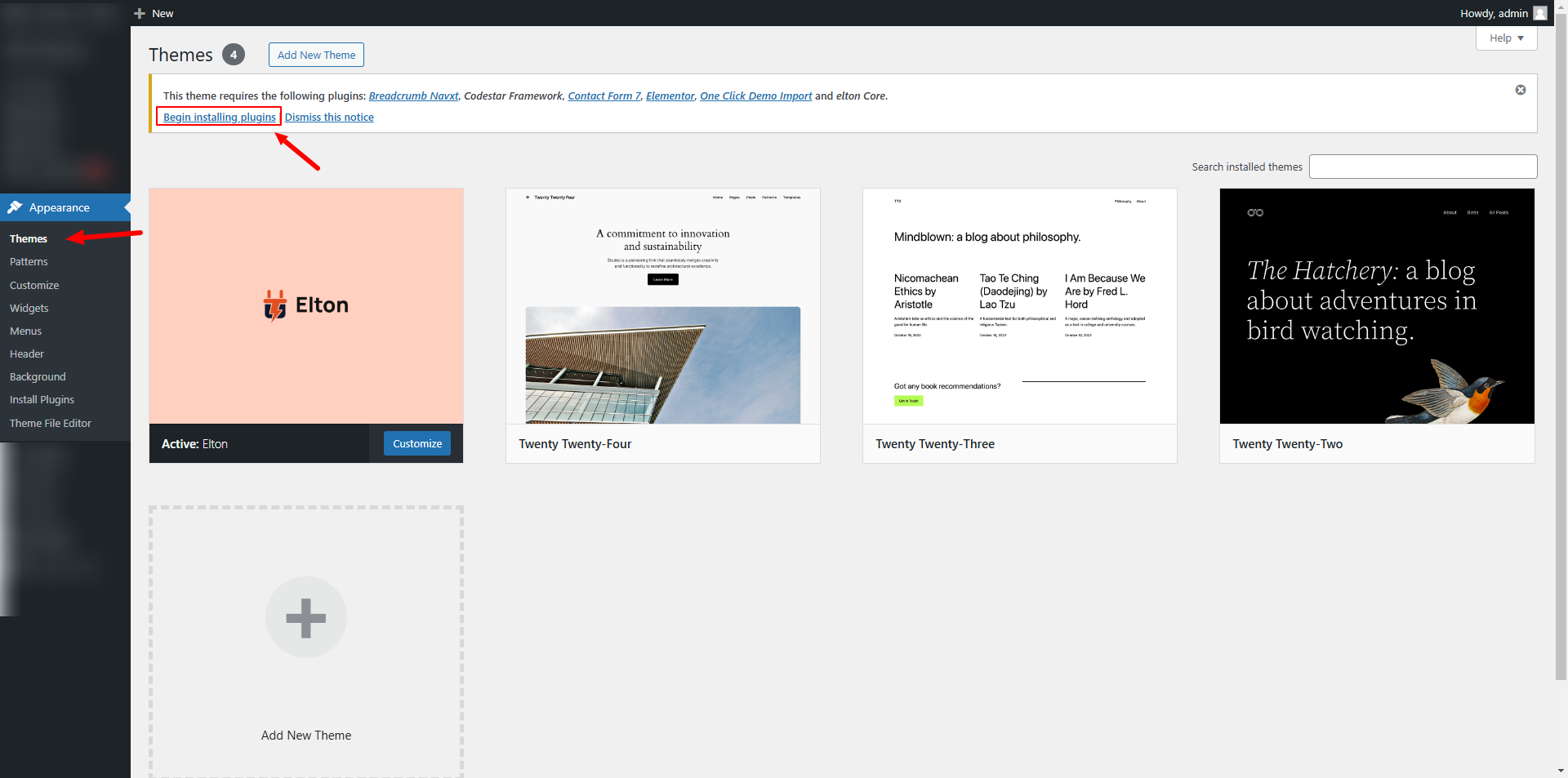Click the Appearance paintbrush icon
Viewport: 1568px width, 778px height.
click(x=15, y=207)
